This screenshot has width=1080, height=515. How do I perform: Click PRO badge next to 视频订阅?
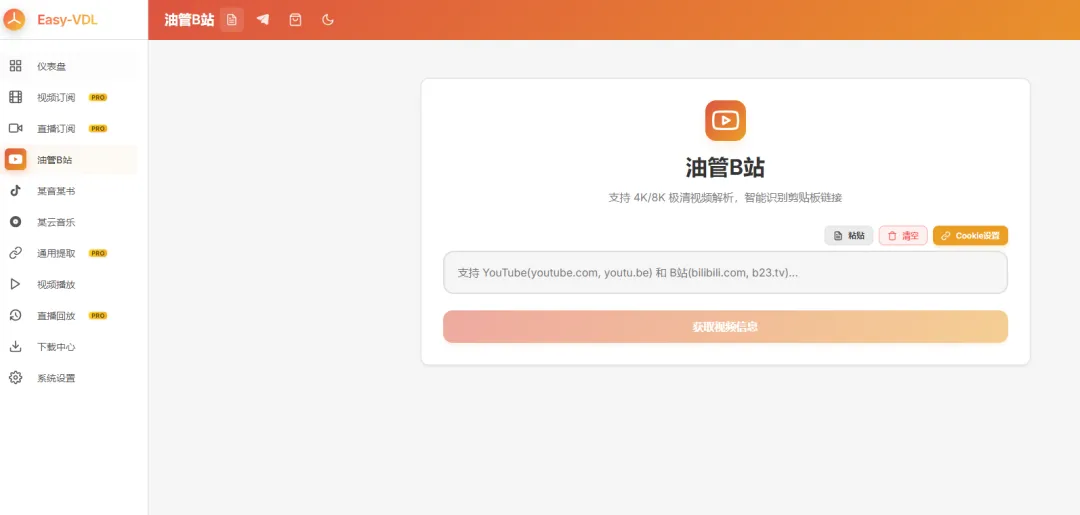pyautogui.click(x=98, y=97)
